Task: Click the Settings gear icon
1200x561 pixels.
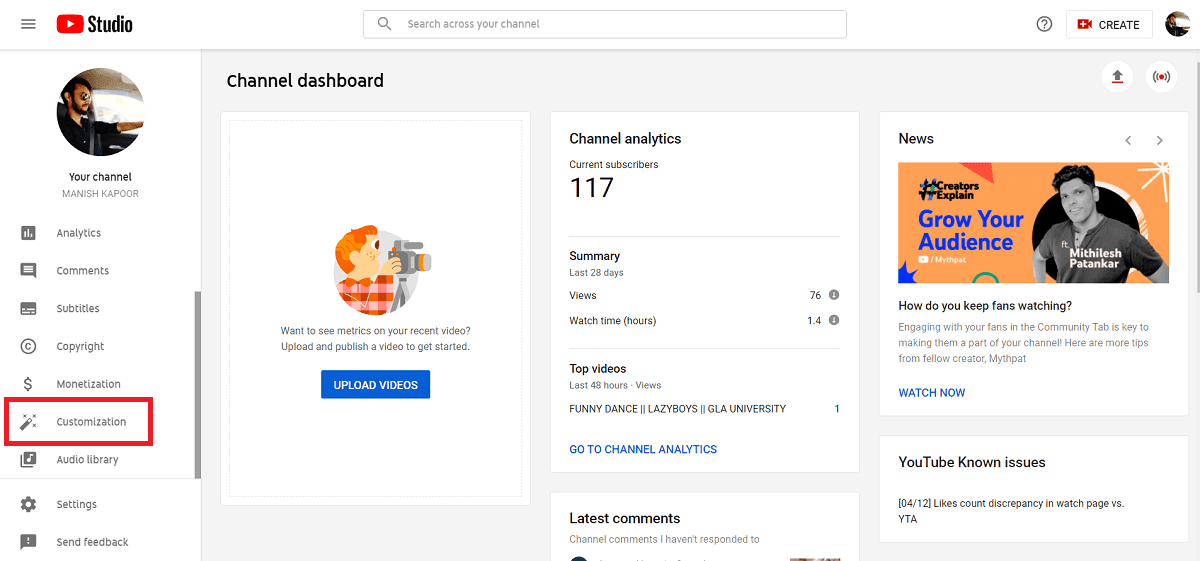Action: (28, 504)
